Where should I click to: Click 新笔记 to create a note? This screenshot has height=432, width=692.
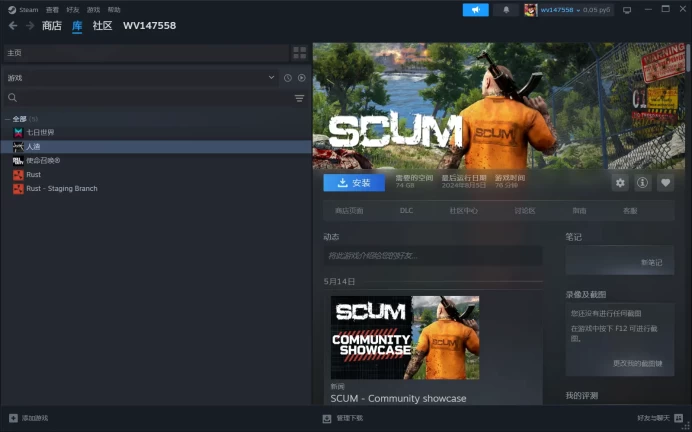[x=651, y=263]
